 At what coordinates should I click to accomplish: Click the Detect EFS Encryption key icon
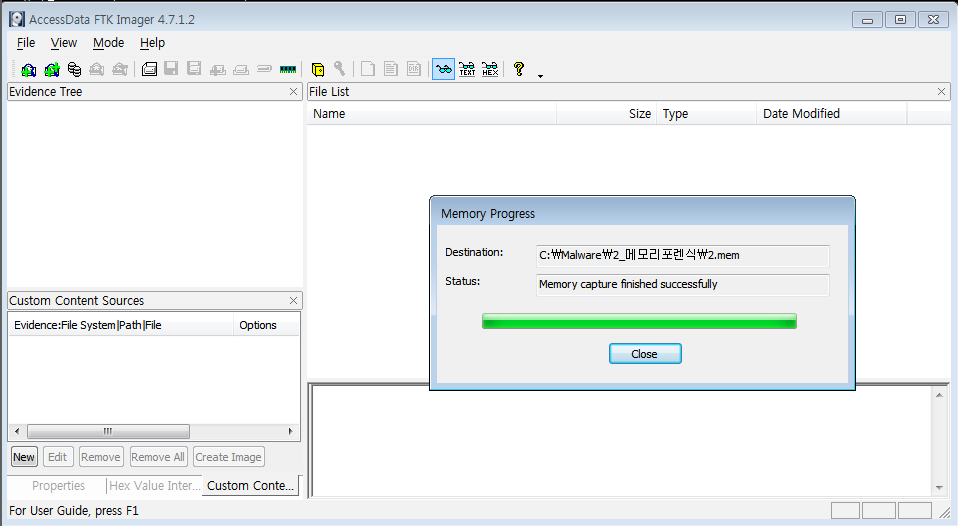click(340, 69)
